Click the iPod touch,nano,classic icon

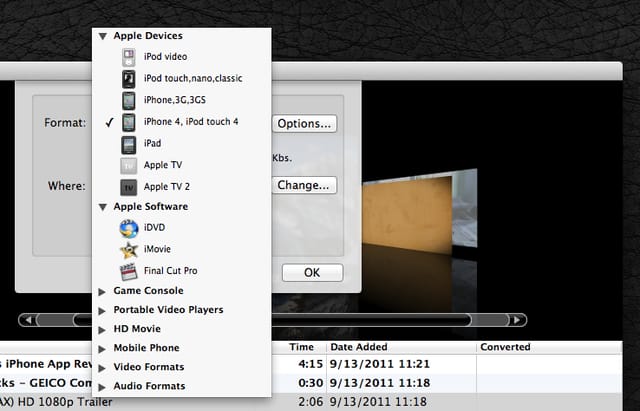[129, 79]
